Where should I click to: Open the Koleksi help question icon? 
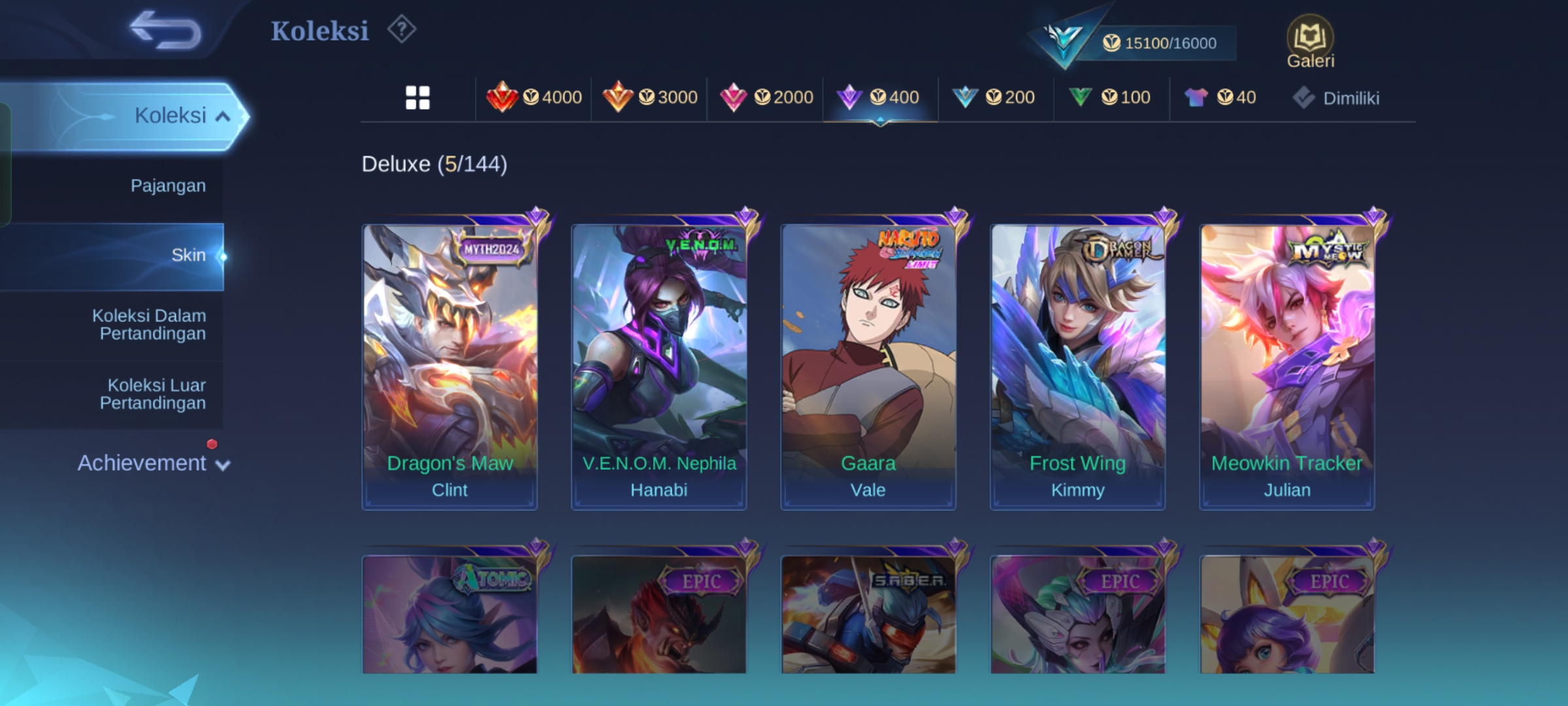pos(401,29)
